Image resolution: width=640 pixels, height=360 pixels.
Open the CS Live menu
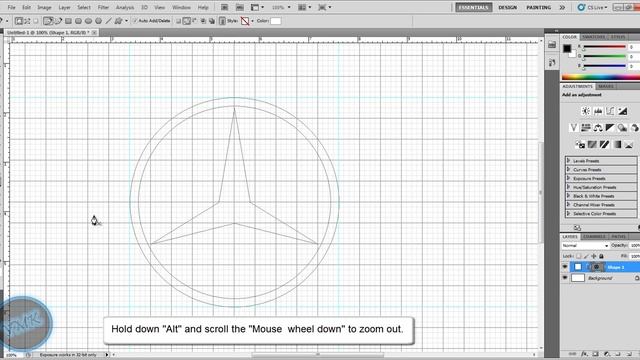pyautogui.click(x=592, y=7)
